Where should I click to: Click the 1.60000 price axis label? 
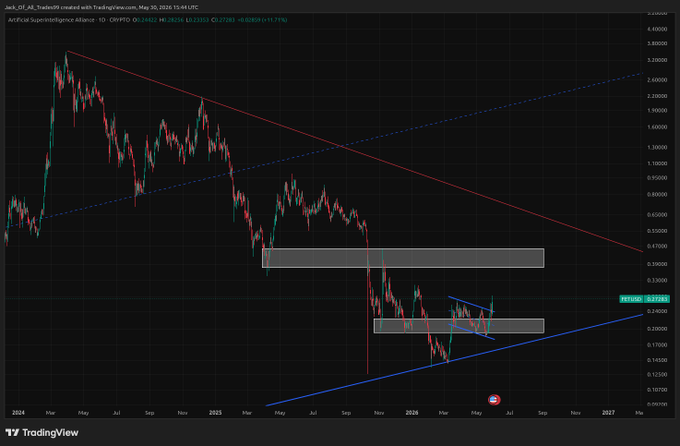[x=657, y=127]
